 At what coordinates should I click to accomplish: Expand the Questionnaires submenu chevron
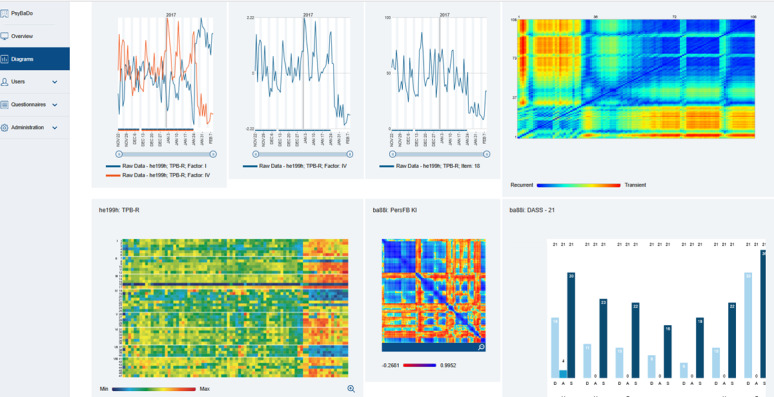coord(55,105)
